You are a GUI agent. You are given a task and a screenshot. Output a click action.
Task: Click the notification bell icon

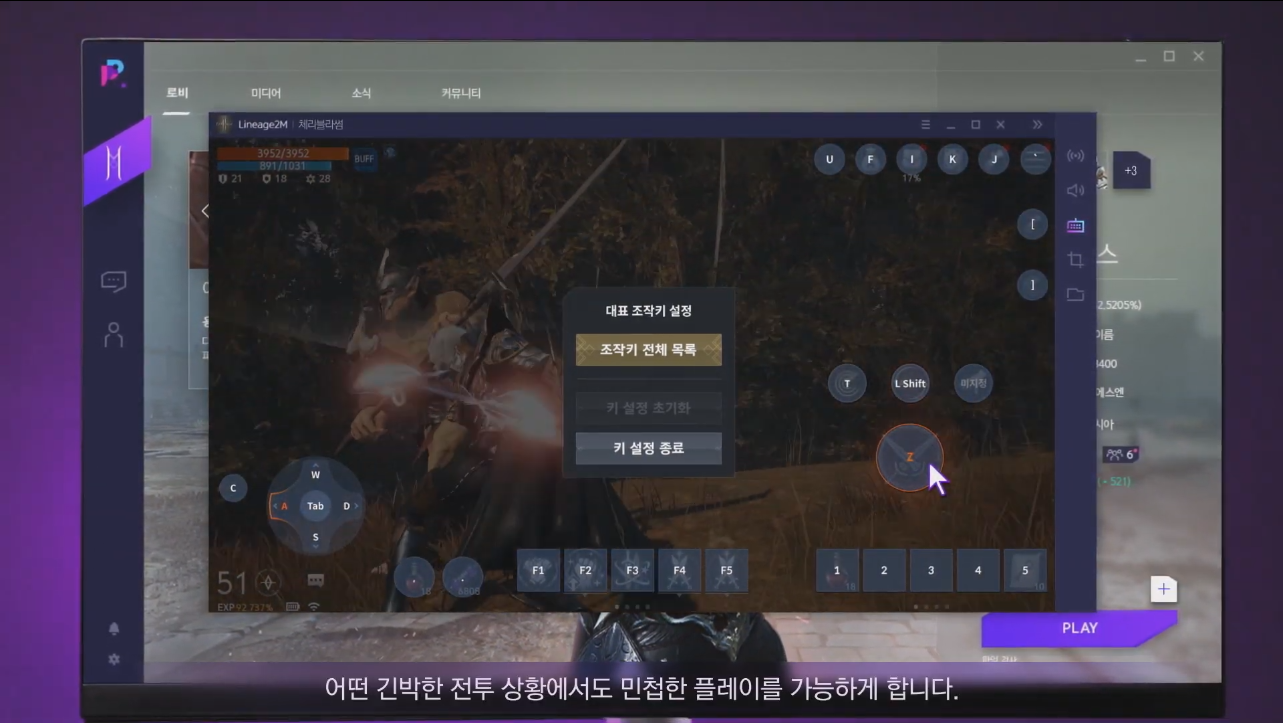[x=114, y=629]
